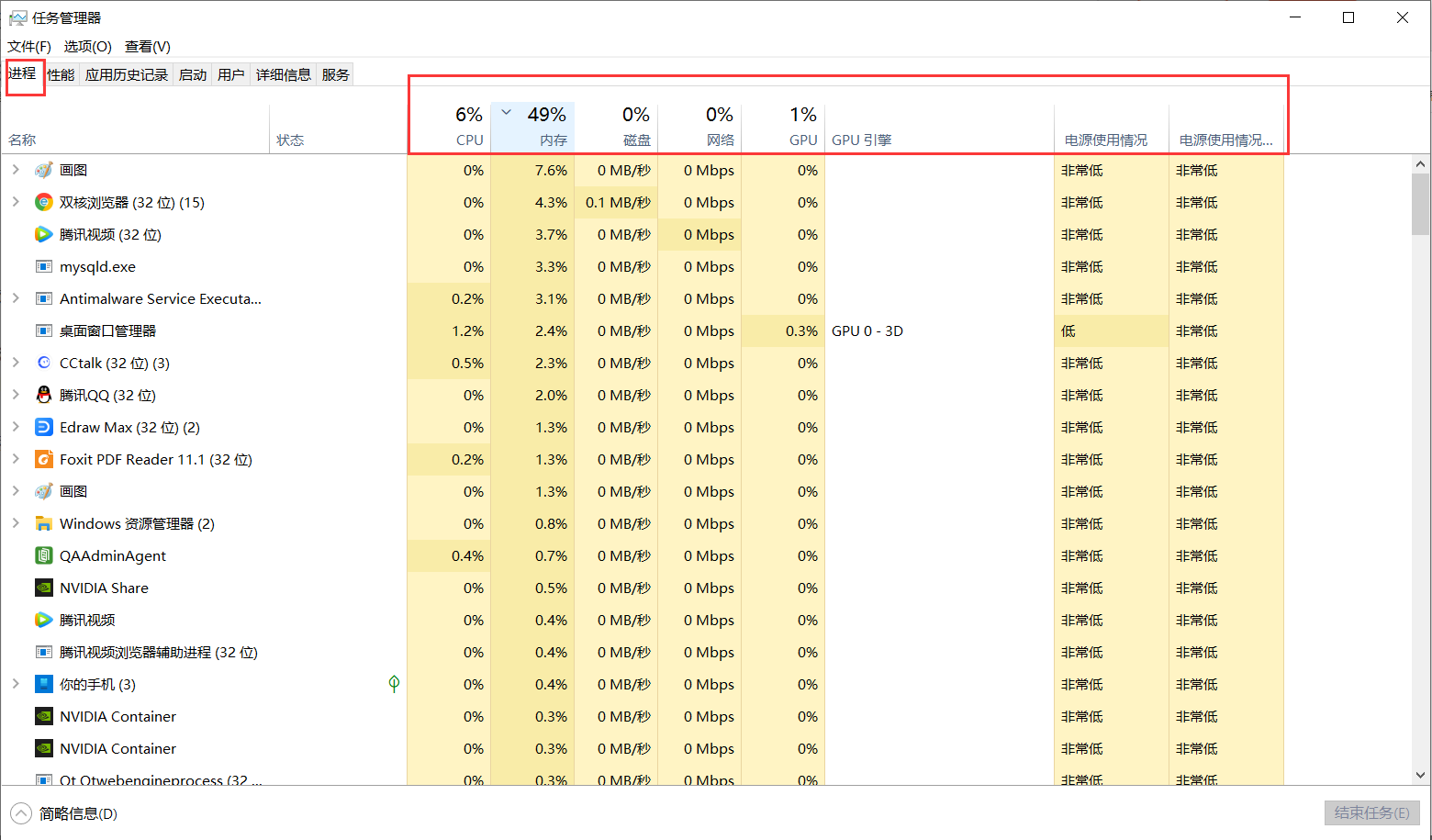Click the scrollbar up arrow
Screen dimensions: 1432x840
[1420, 164]
